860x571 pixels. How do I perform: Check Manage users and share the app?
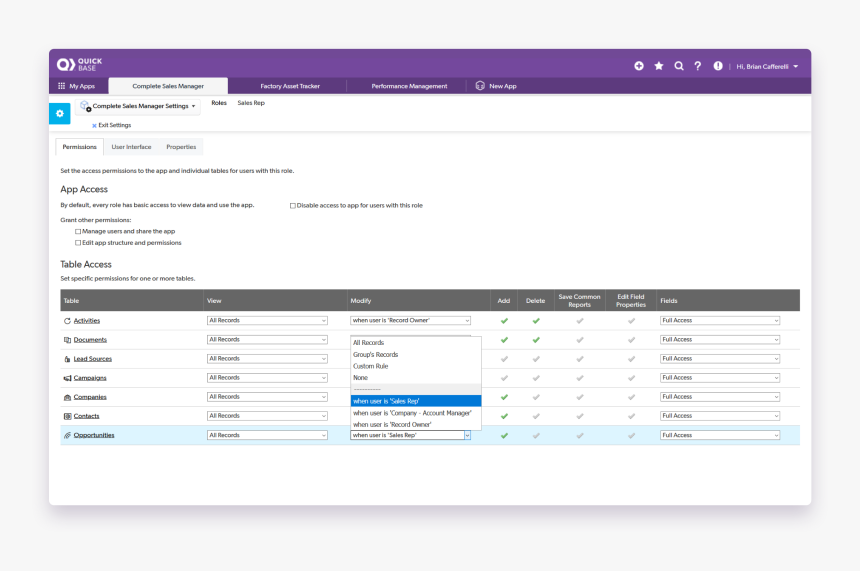click(78, 231)
